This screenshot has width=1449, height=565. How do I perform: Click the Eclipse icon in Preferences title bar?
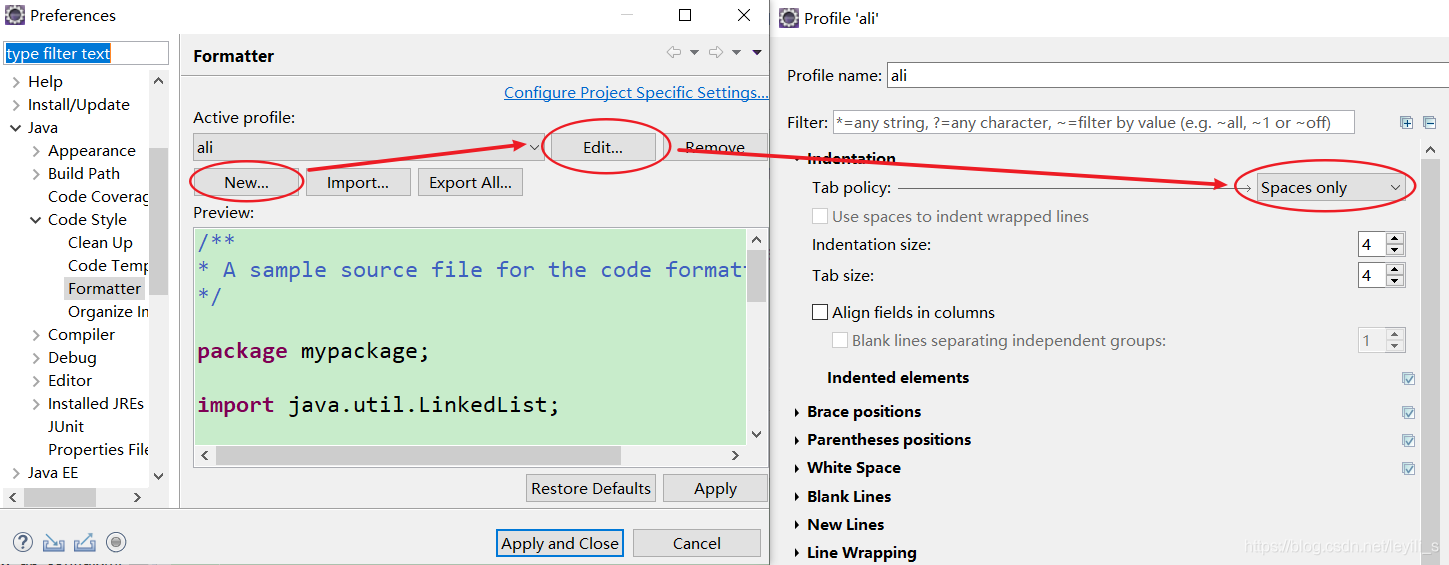coord(15,15)
